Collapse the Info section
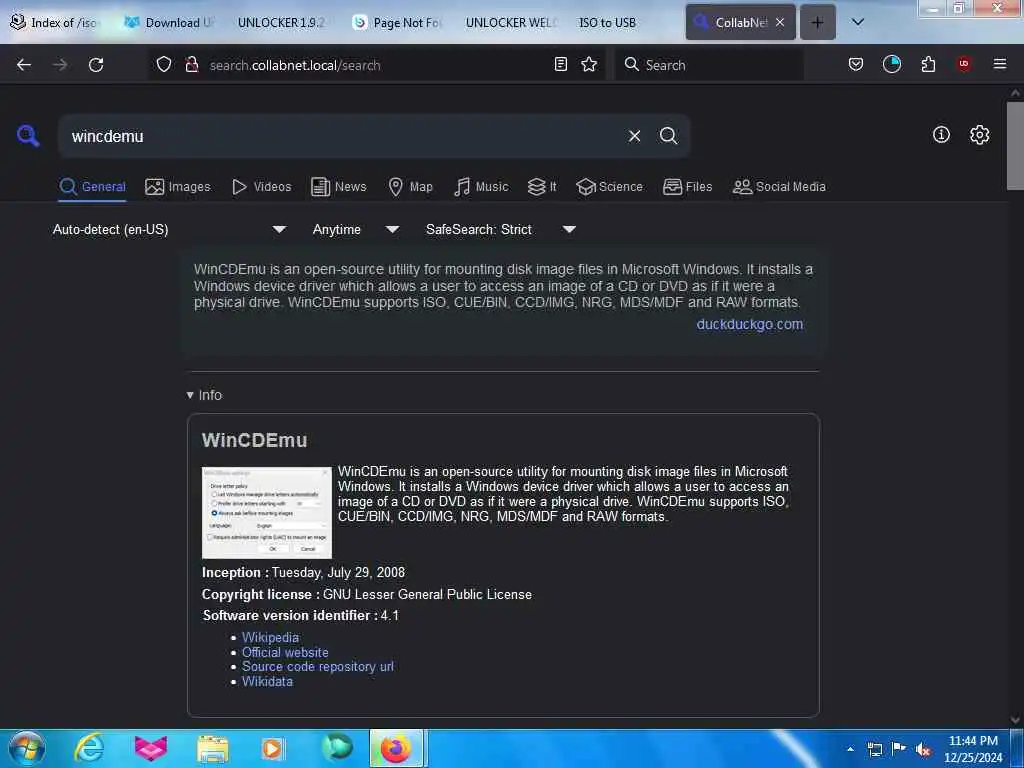1024x768 pixels. 204,395
